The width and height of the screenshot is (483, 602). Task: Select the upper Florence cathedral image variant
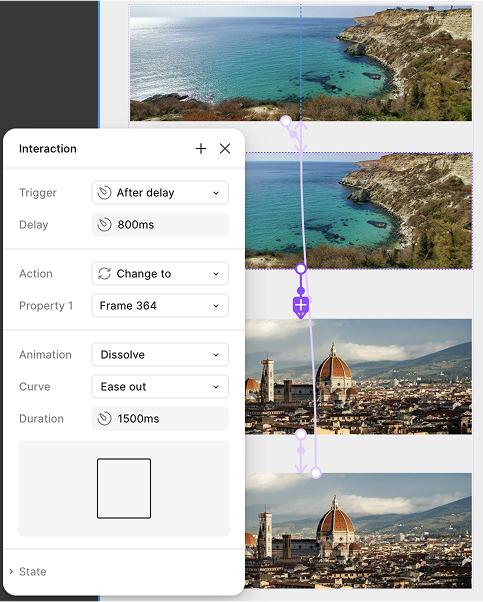tap(359, 377)
